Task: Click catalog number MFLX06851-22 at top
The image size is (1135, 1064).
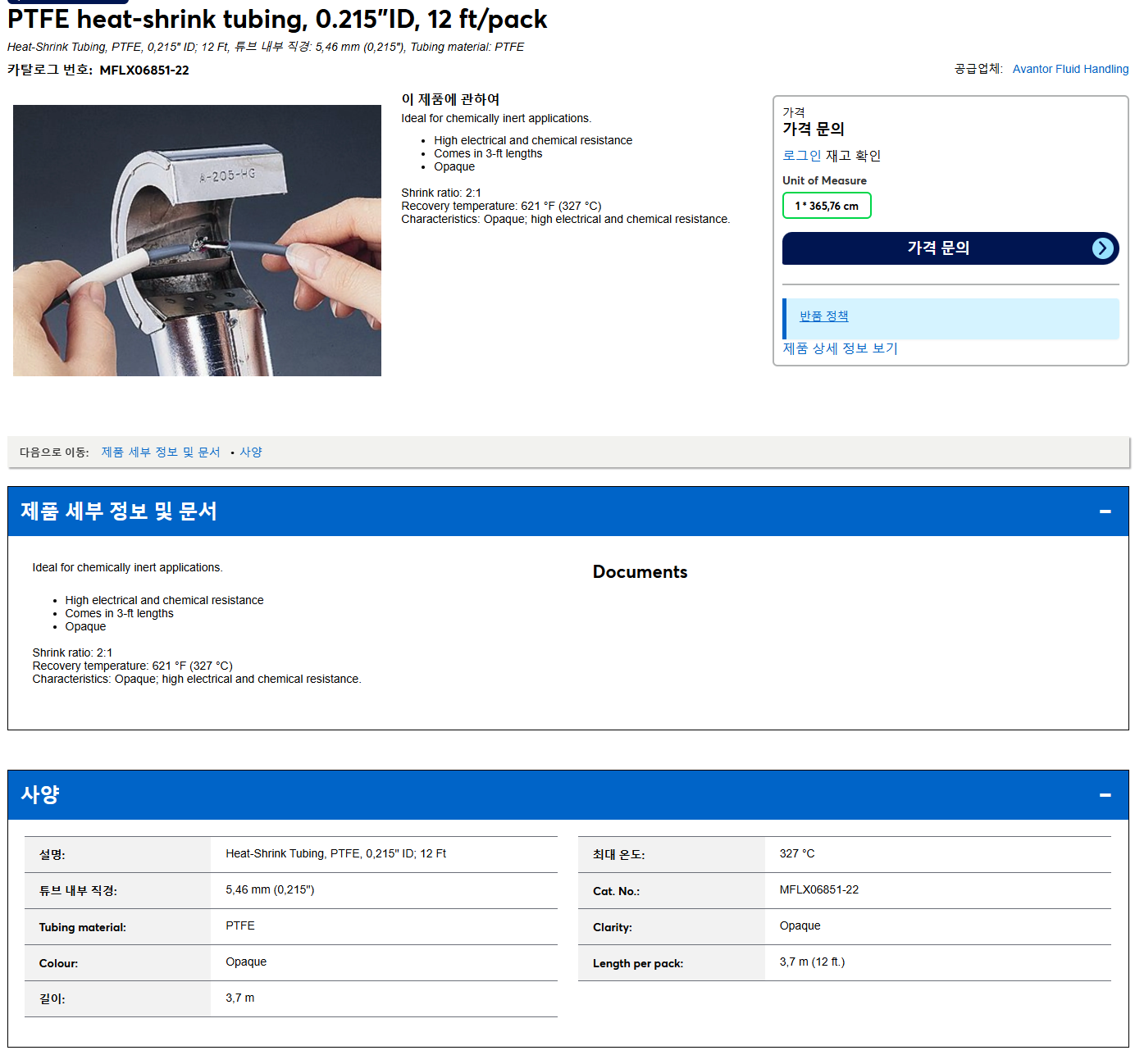Action: tap(144, 70)
